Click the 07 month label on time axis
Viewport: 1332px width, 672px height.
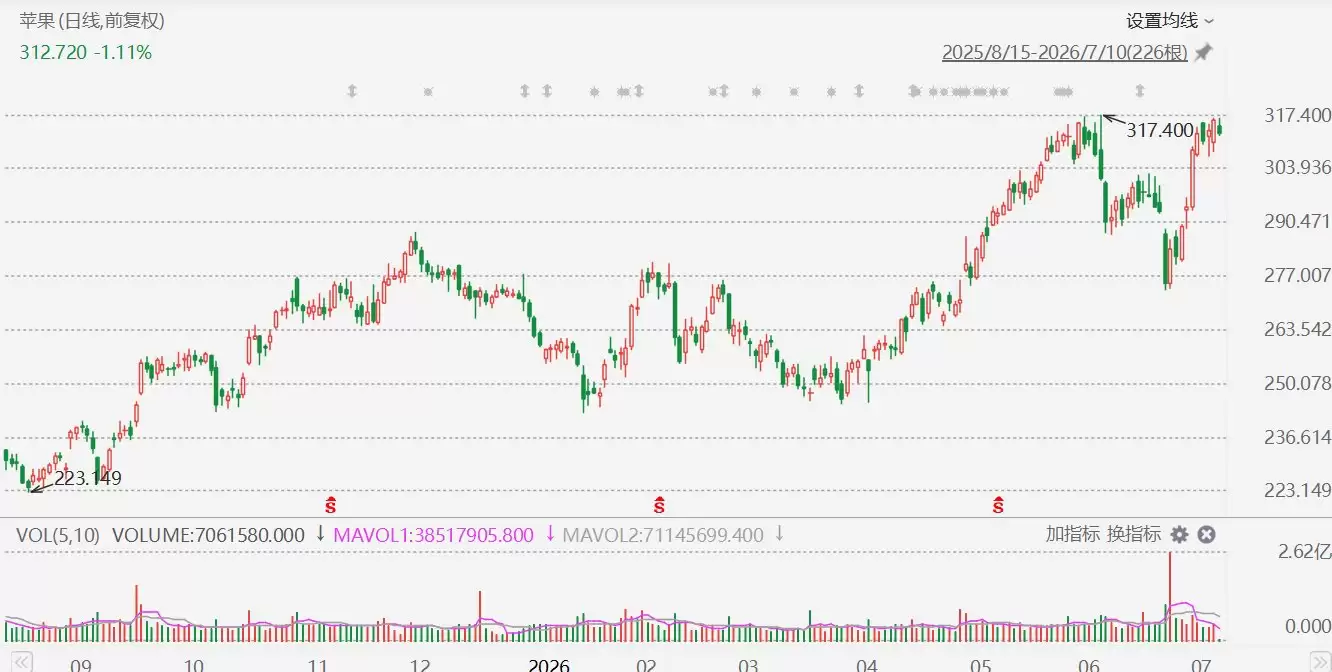tap(1203, 665)
